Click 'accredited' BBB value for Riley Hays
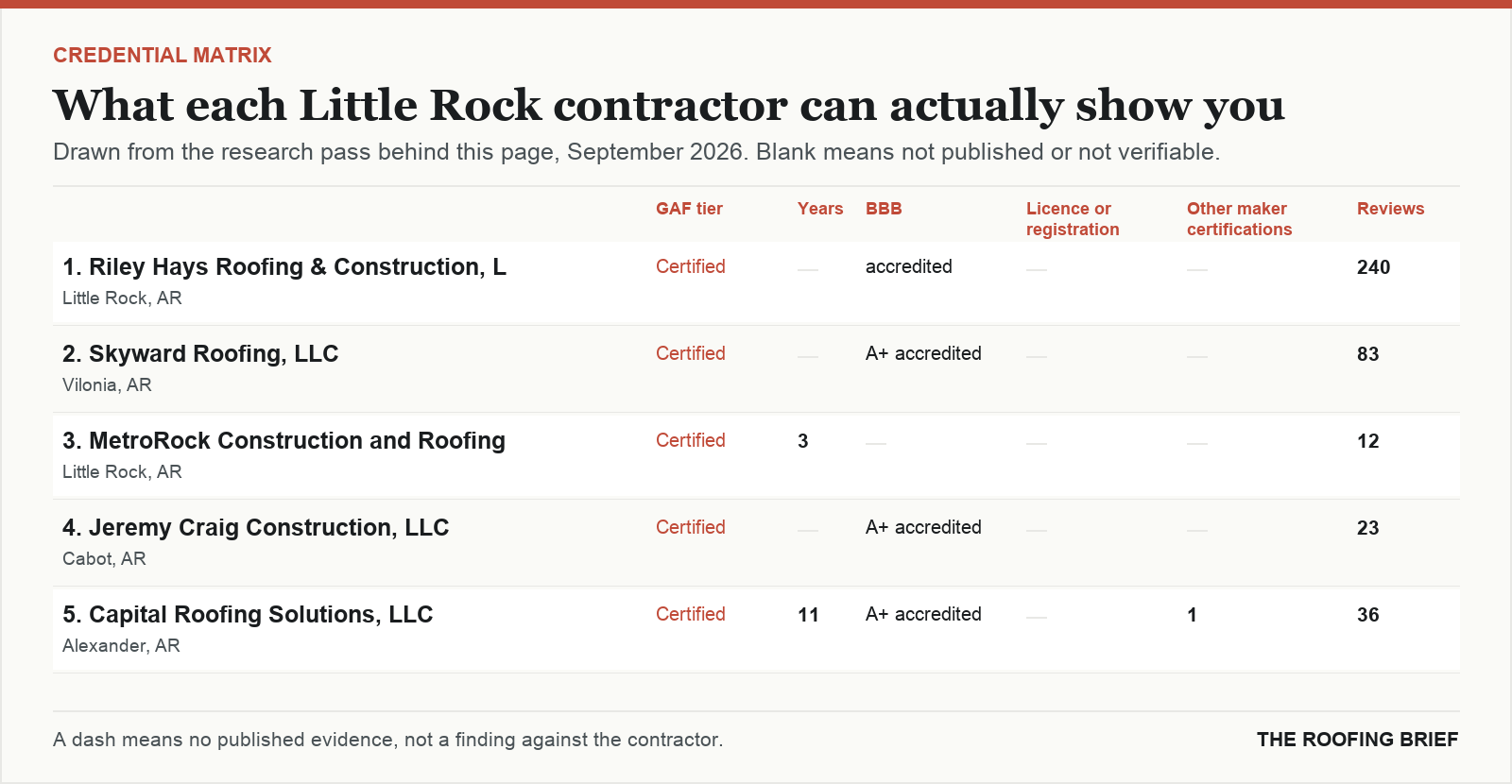1512x784 pixels. pos(909,267)
